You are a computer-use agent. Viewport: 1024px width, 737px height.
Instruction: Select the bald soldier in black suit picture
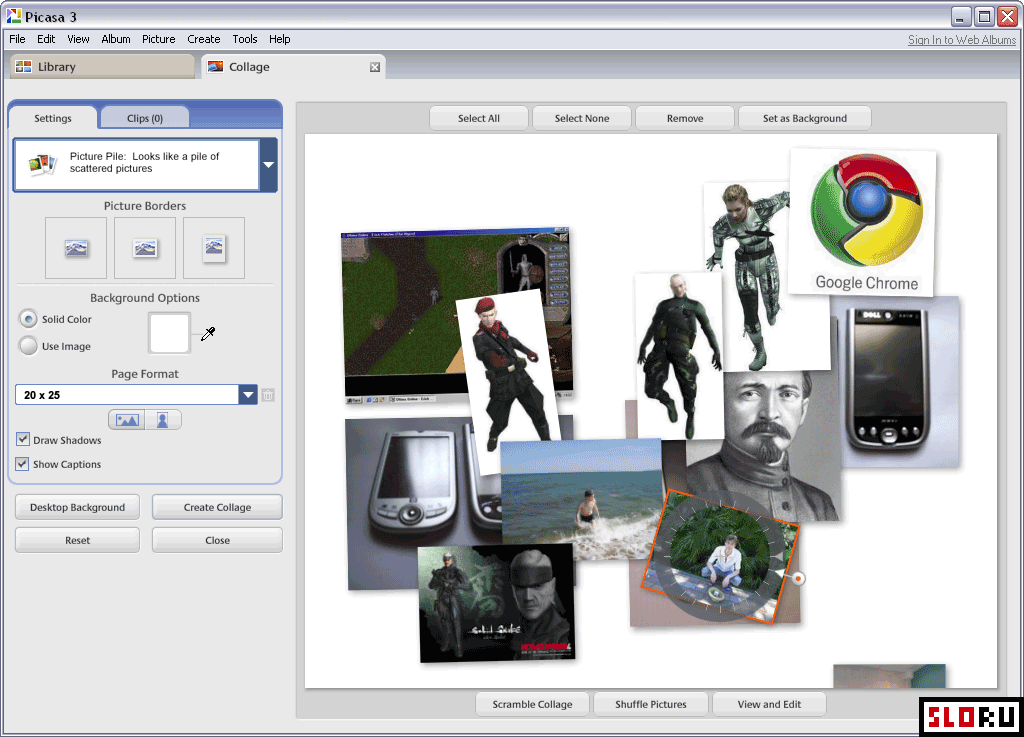click(x=679, y=356)
